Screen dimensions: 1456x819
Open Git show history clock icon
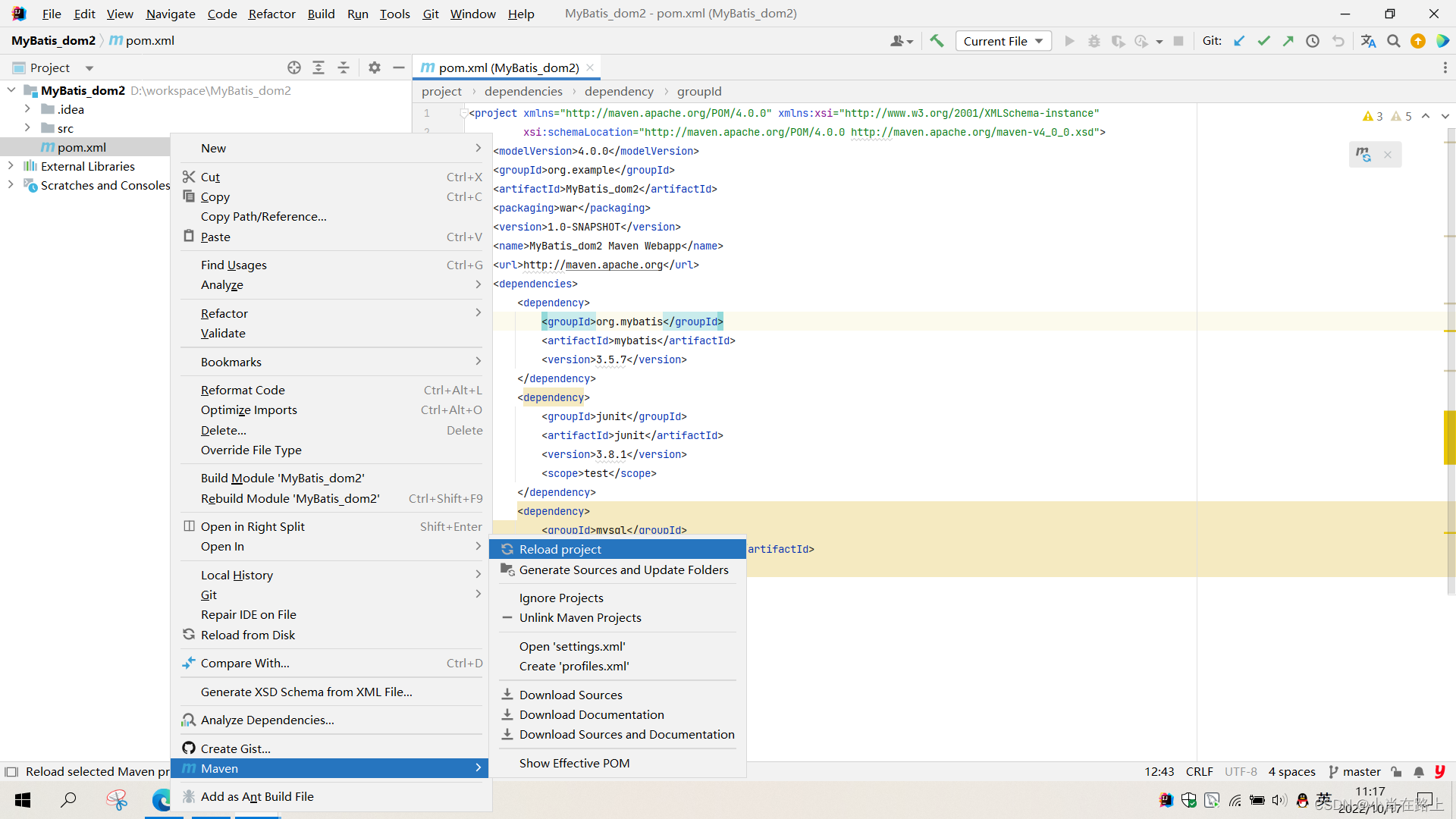point(1313,41)
